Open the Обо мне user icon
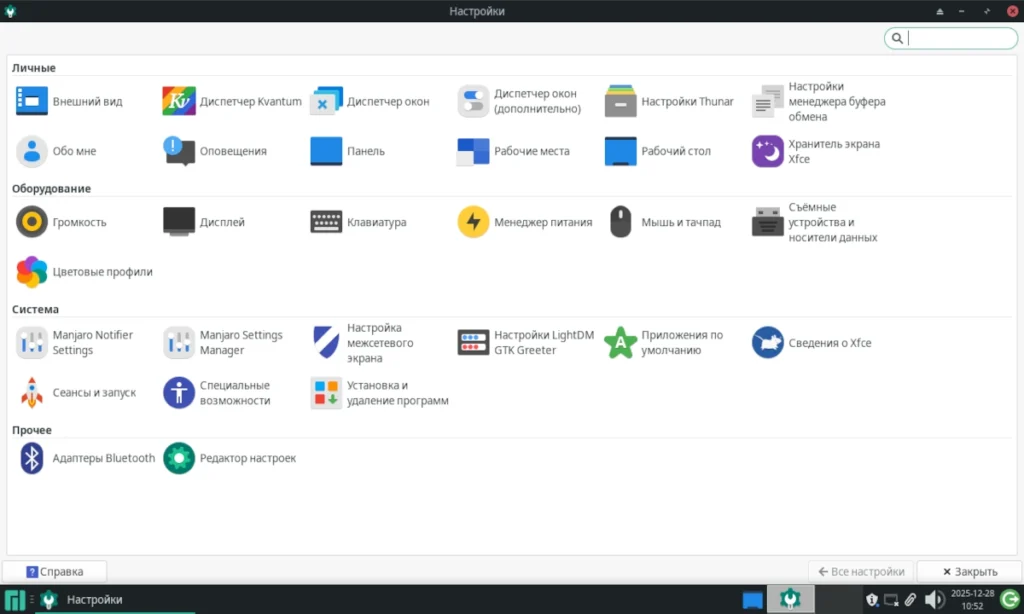 (x=31, y=151)
